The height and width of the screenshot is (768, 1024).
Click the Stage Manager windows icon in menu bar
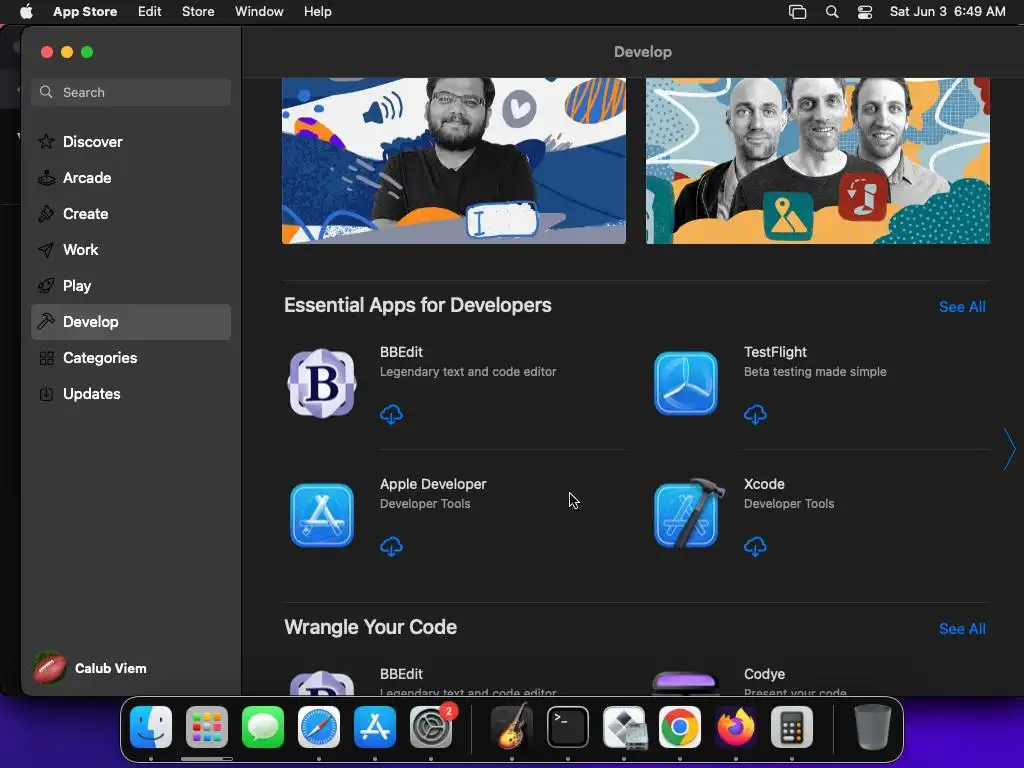[797, 12]
